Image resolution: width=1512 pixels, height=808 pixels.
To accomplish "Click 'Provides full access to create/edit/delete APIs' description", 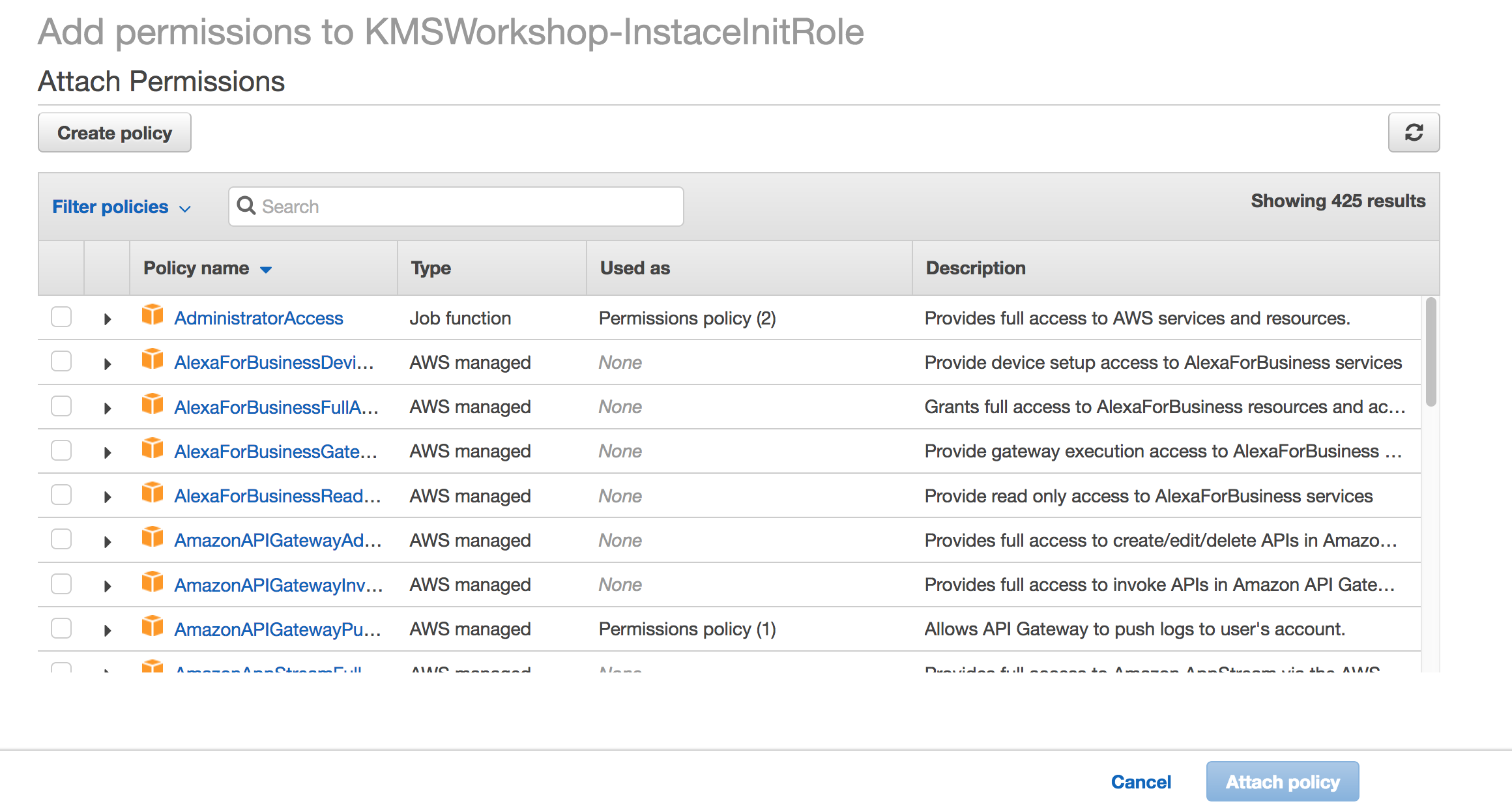I will pos(1161,540).
